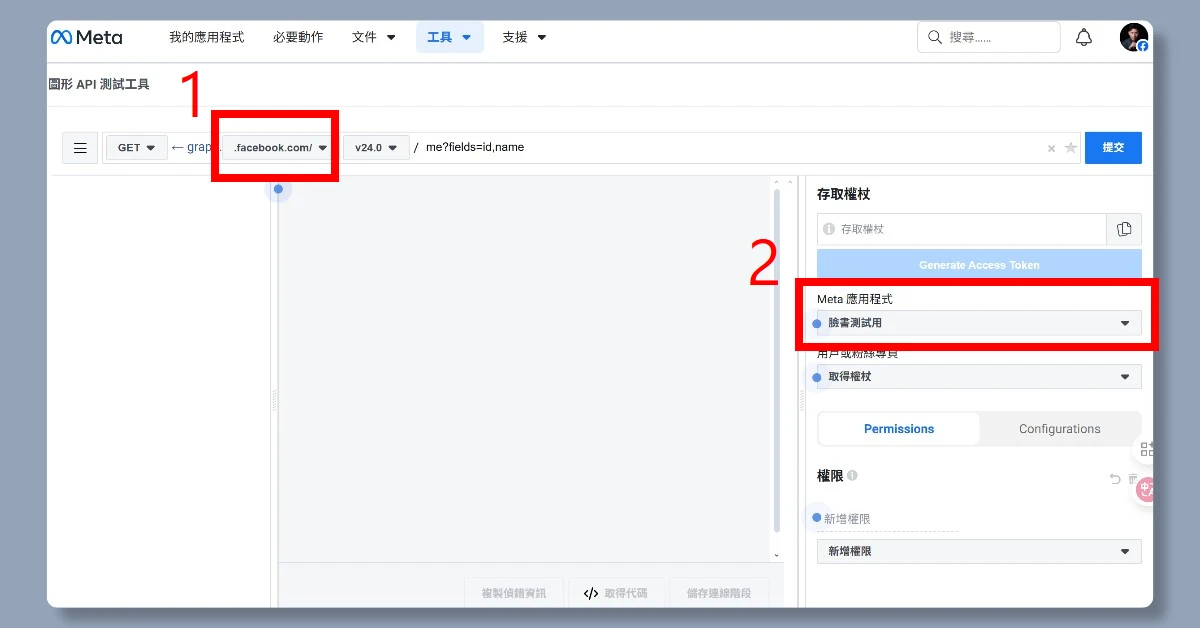
Task: Open the profile avatar menu
Action: tap(1133, 38)
